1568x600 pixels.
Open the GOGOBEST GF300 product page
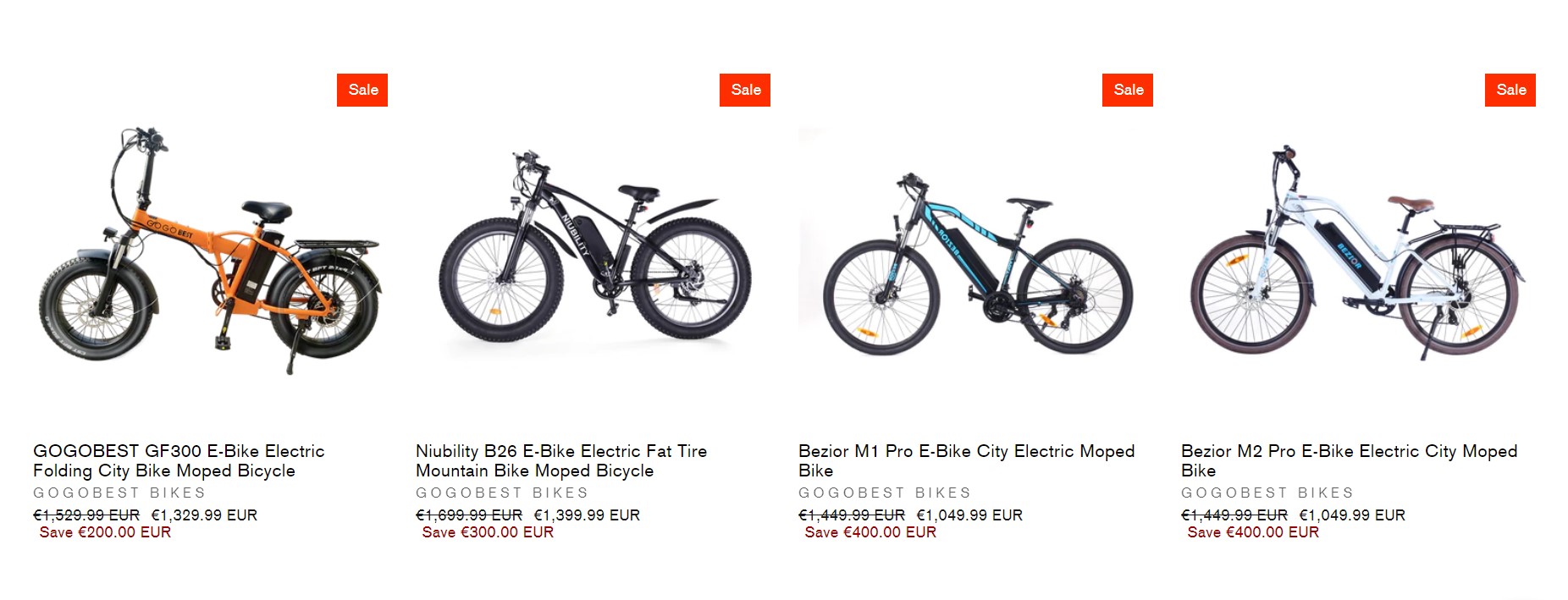pyautogui.click(x=178, y=462)
